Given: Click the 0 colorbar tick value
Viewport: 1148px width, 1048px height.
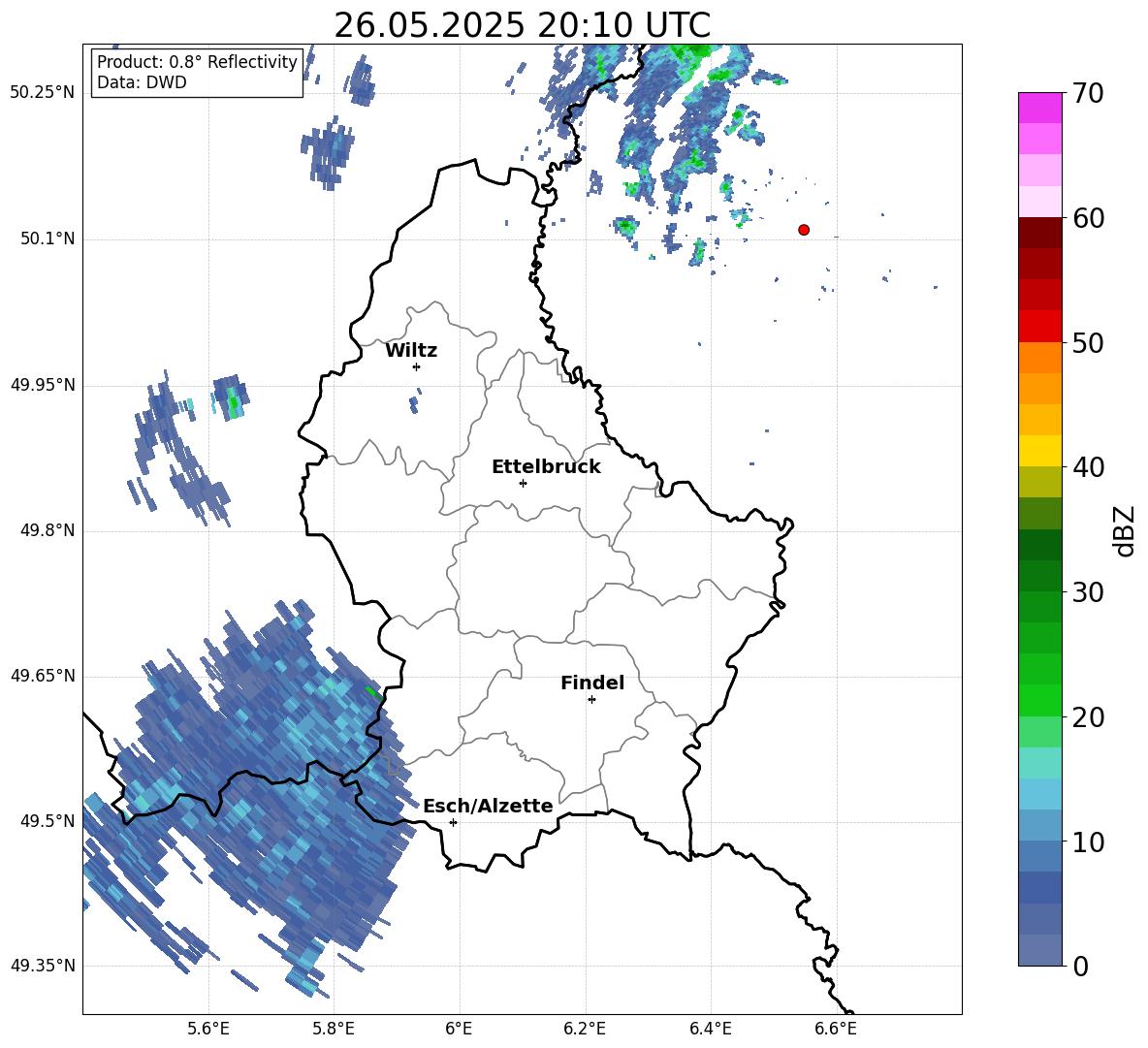Looking at the screenshot, I should tap(1080, 966).
